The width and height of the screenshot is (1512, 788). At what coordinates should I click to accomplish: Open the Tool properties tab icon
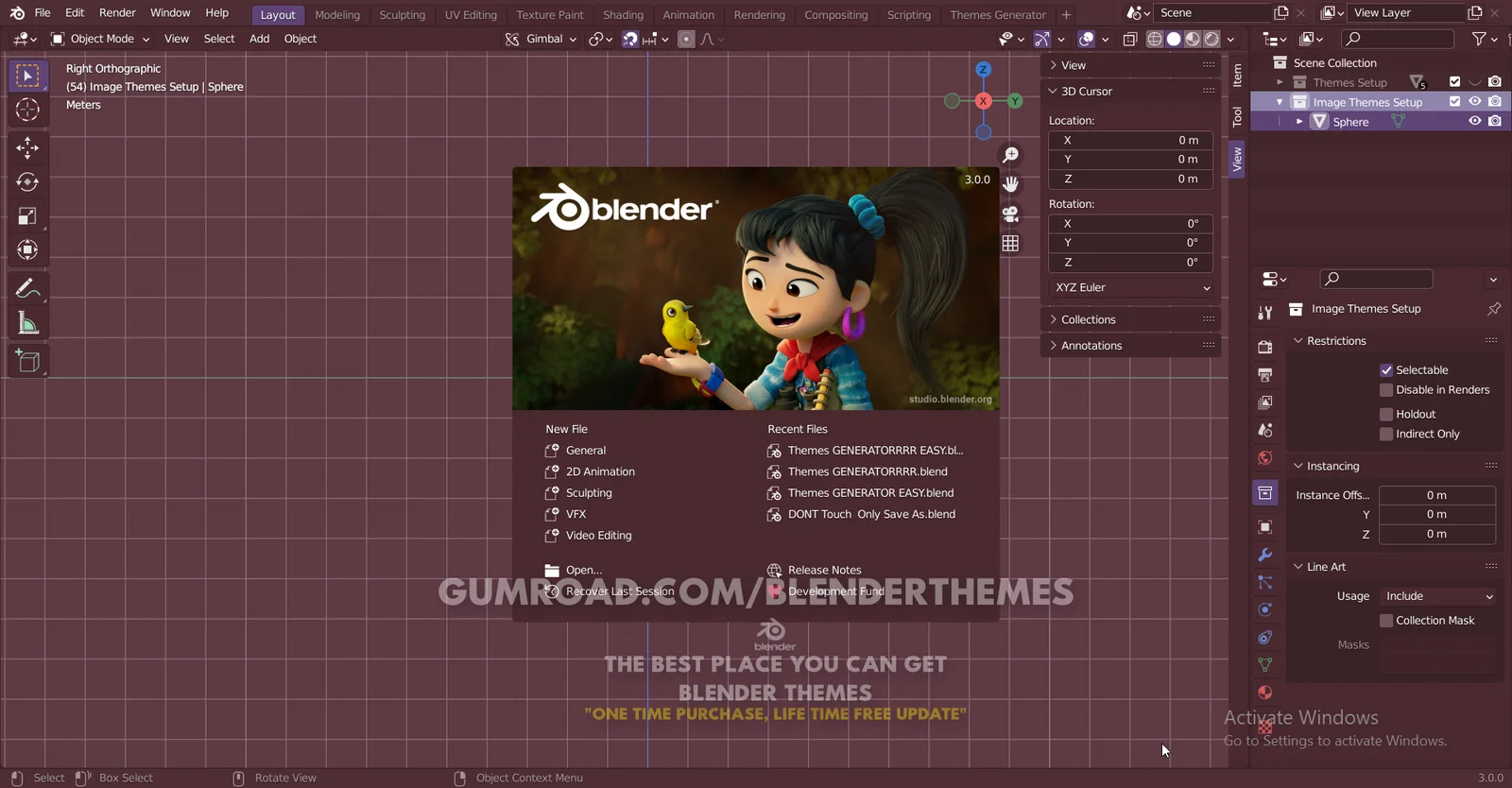[x=1265, y=313]
